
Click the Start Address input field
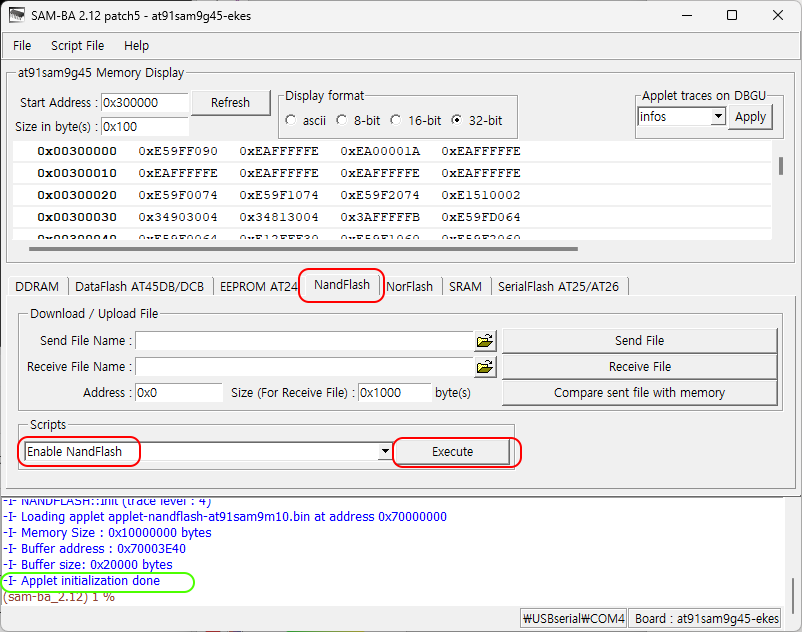tap(144, 103)
